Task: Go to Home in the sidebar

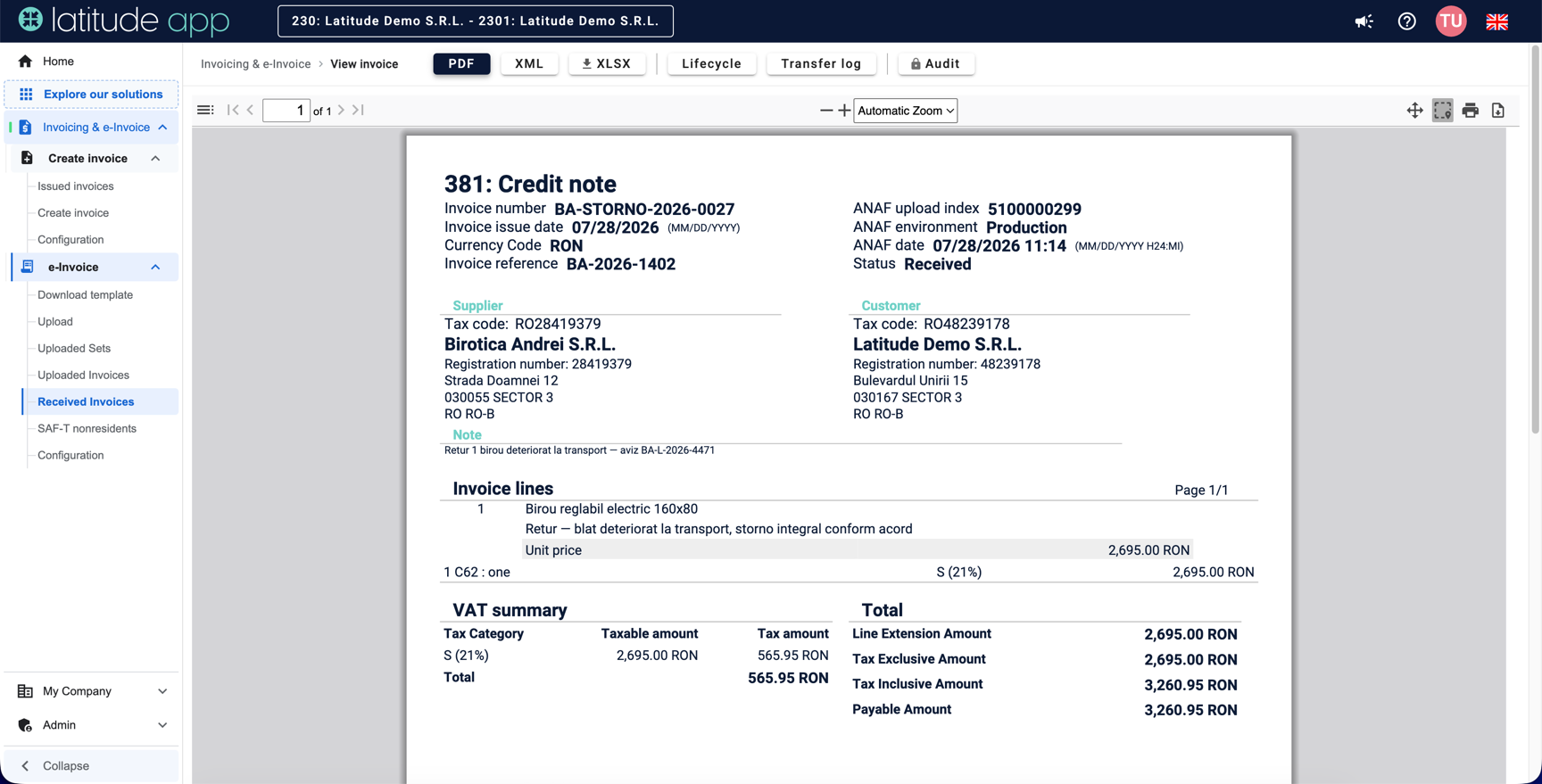Action: pos(91,62)
